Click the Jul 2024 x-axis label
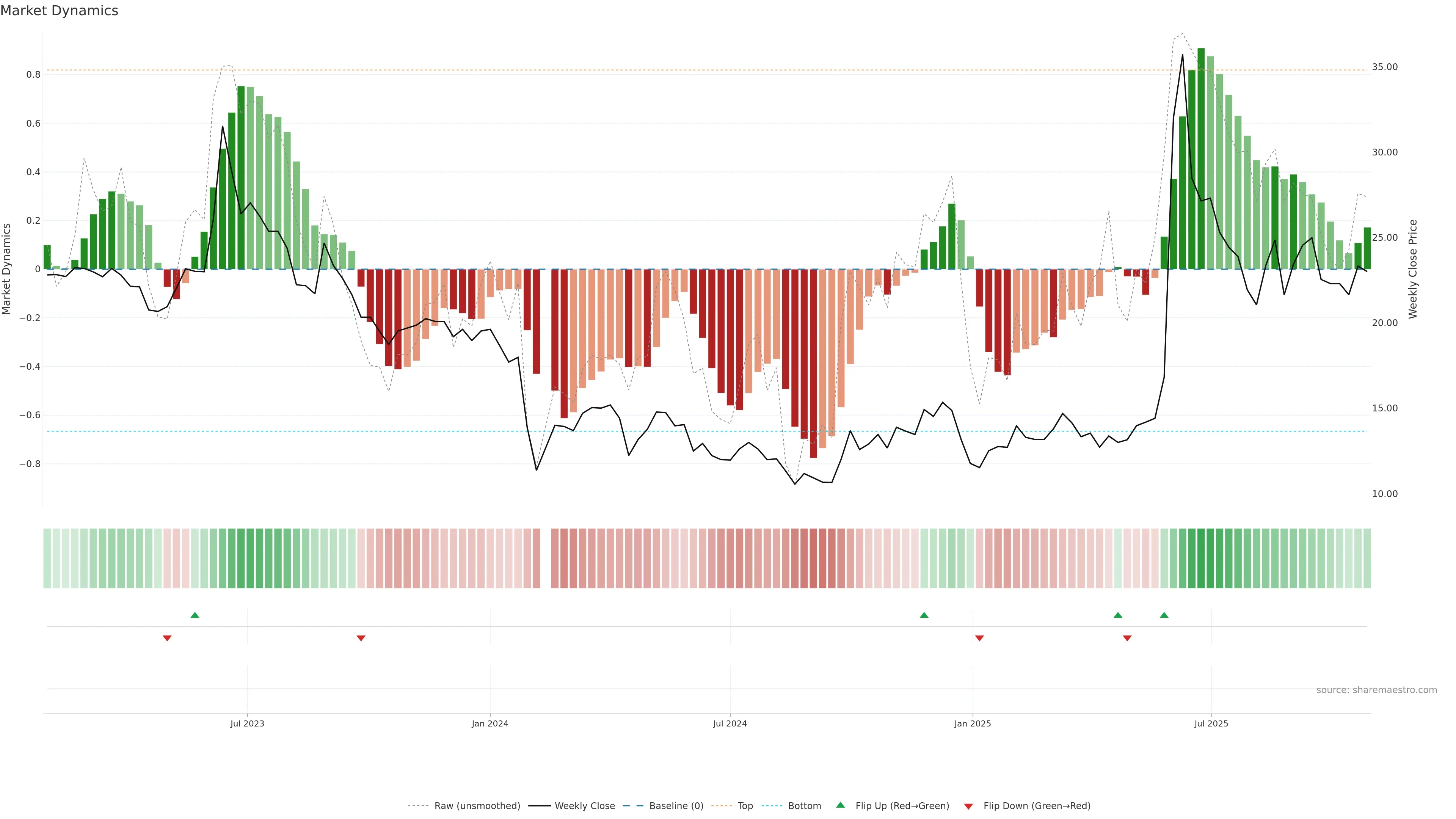 [x=730, y=723]
